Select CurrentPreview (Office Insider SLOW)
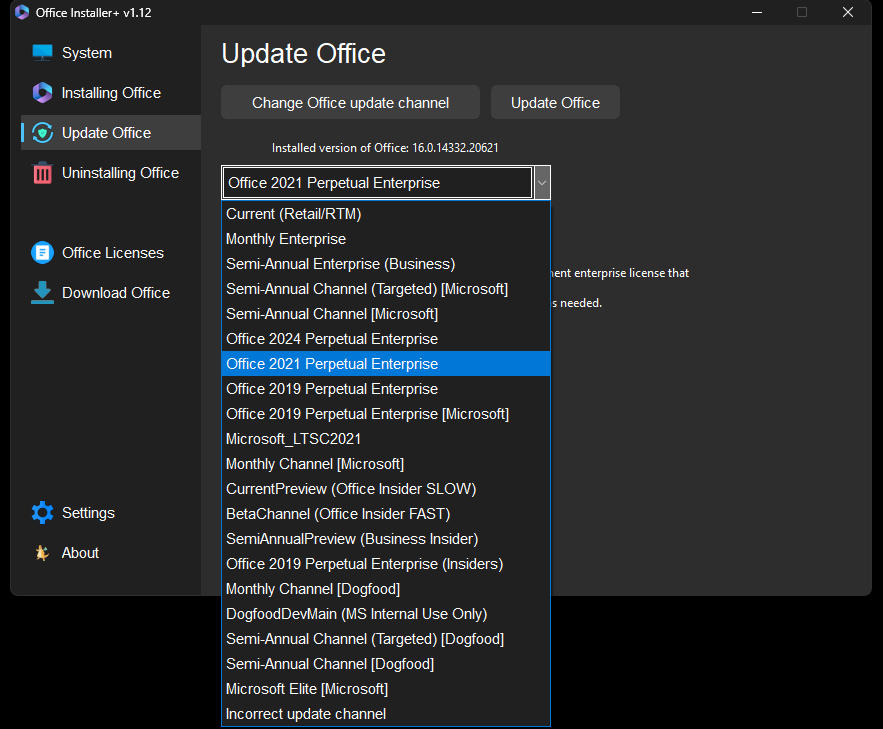Screen dimensions: 883x729 click(x=386, y=489)
